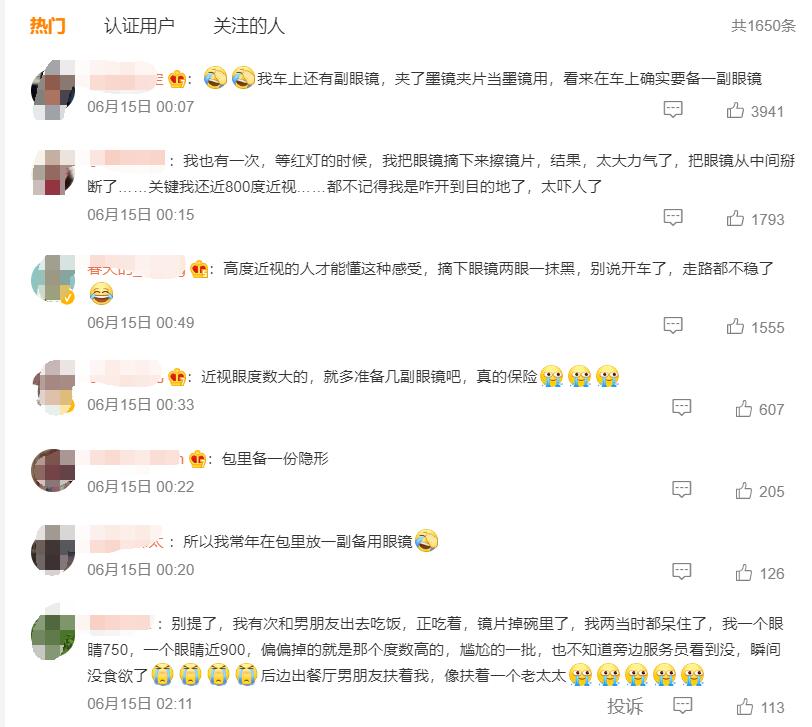The height and width of the screenshot is (727, 812).
Task: Switch to the 热门 tab
Action: [47, 25]
